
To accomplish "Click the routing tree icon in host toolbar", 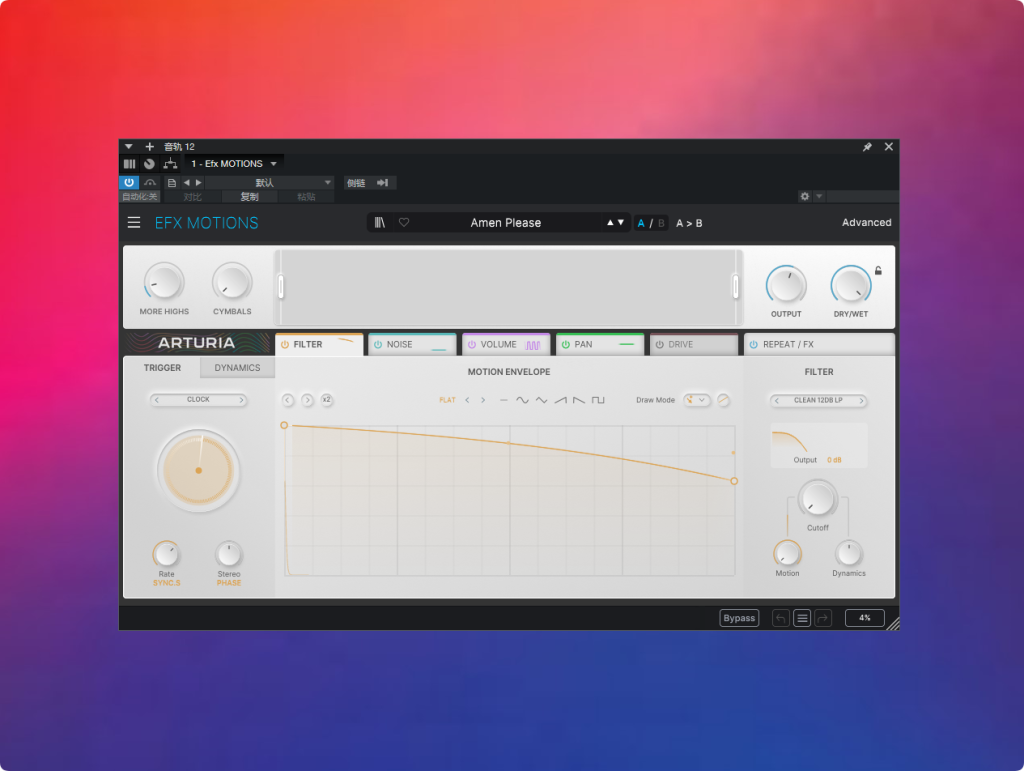I will pyautogui.click(x=170, y=164).
